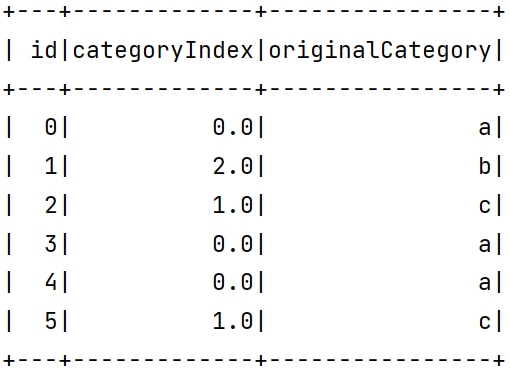The width and height of the screenshot is (510, 372).
Task: Select originalCategory c in last row
Action: 485,322
